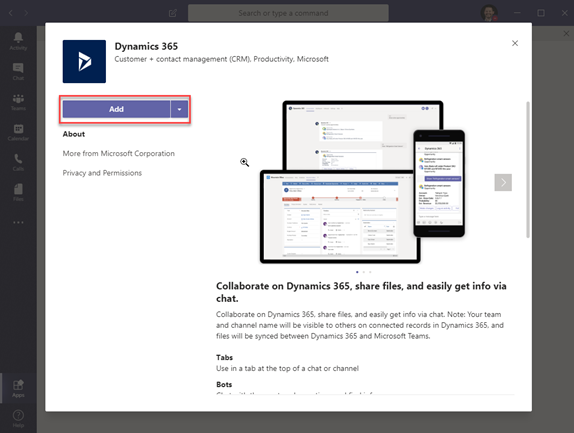Click the 'Bots' capability heading
This screenshot has height=433, width=574.
click(224, 384)
